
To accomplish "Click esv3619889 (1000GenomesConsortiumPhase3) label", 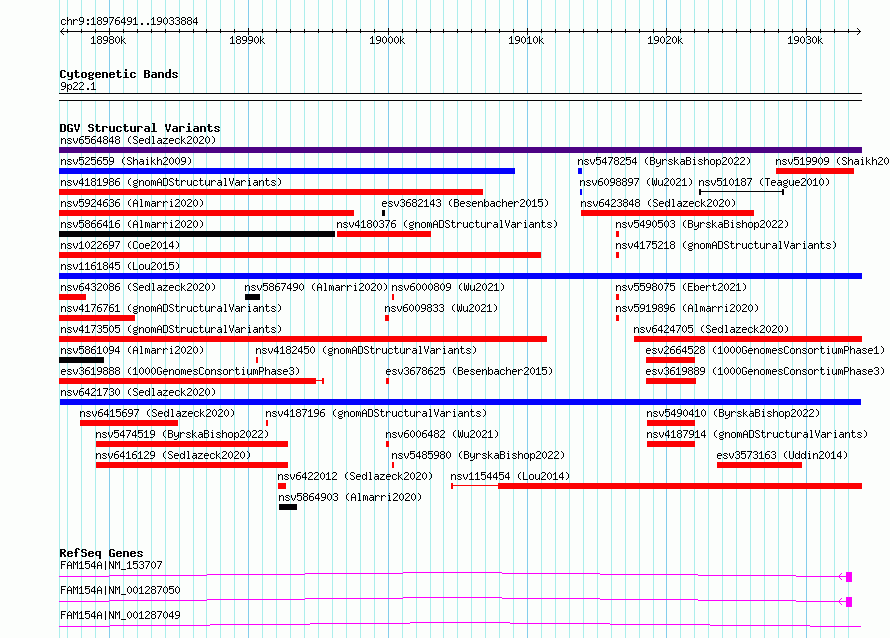I will point(765,371).
